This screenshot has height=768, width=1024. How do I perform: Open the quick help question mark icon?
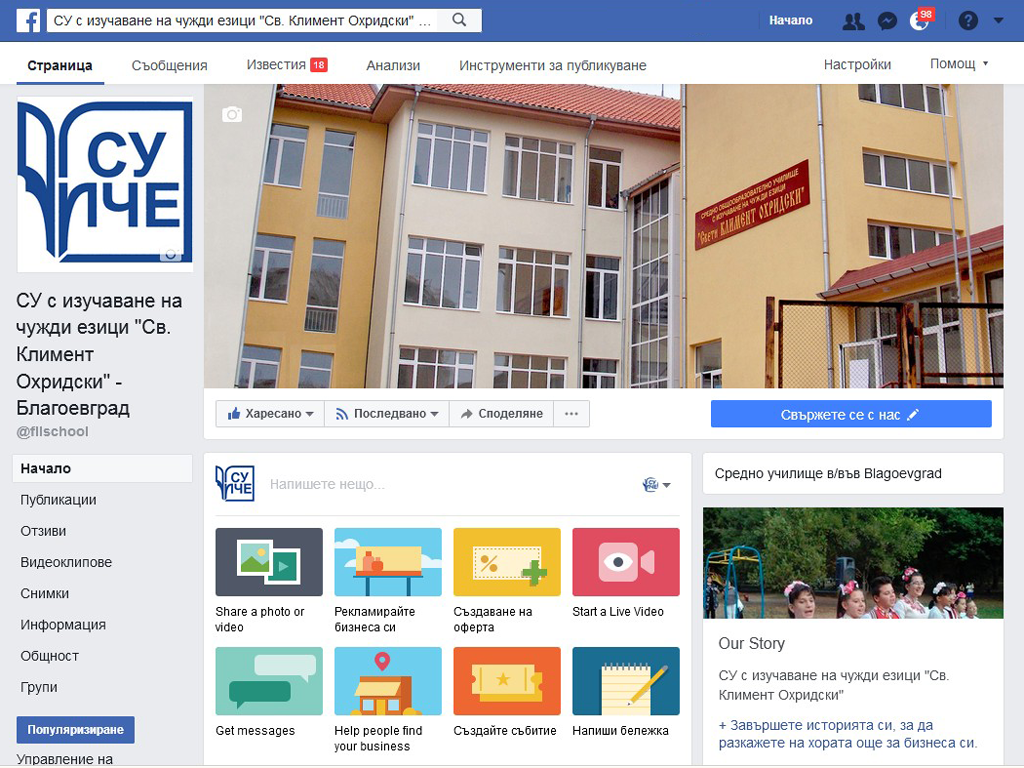[968, 21]
